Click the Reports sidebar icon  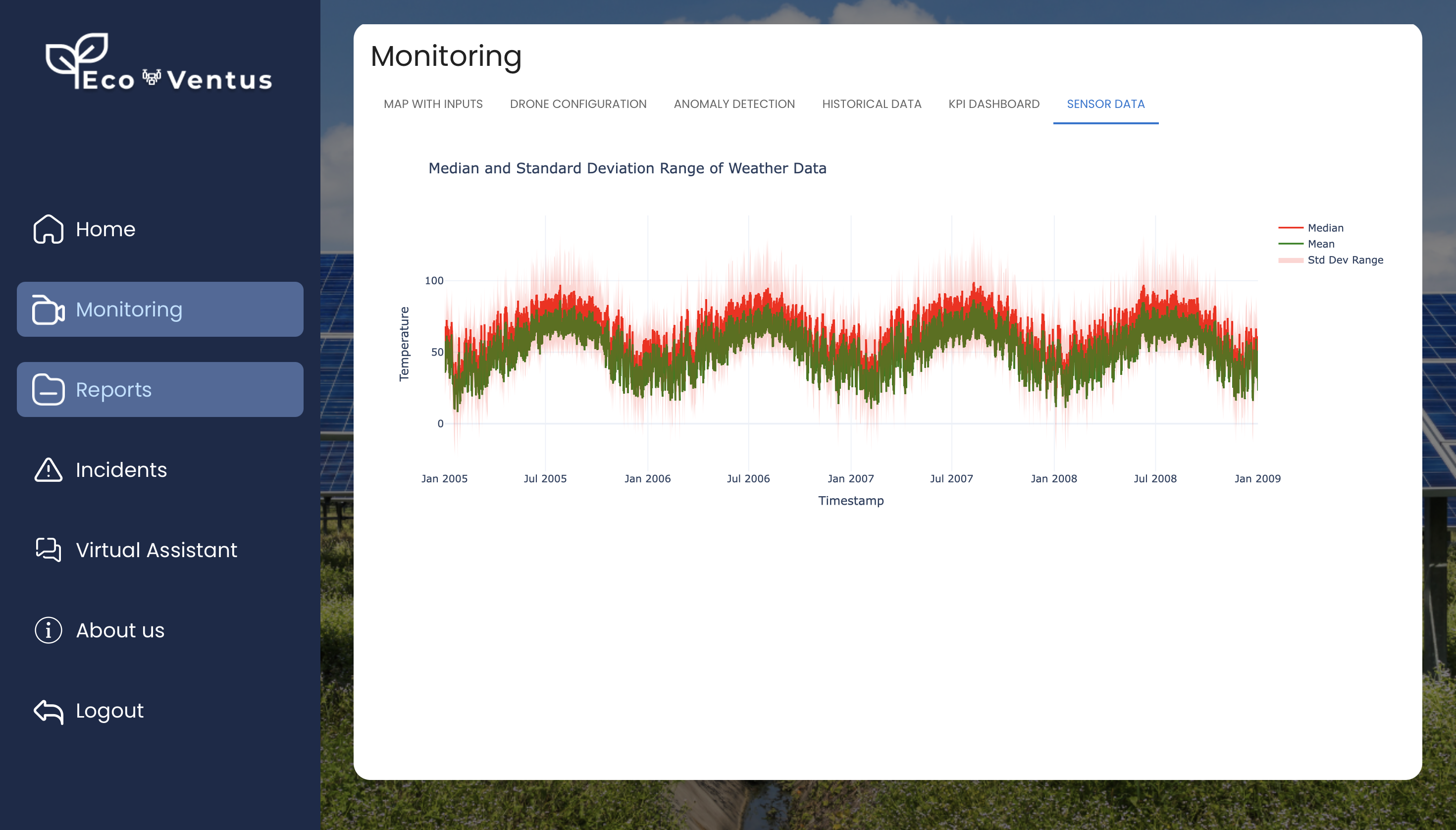(x=47, y=389)
